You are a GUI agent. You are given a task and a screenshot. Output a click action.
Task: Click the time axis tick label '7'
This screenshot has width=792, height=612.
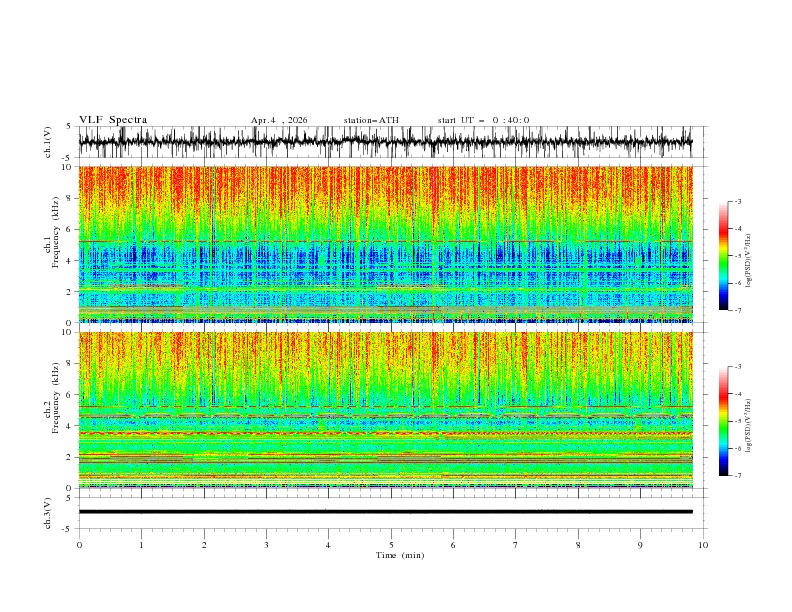point(516,545)
